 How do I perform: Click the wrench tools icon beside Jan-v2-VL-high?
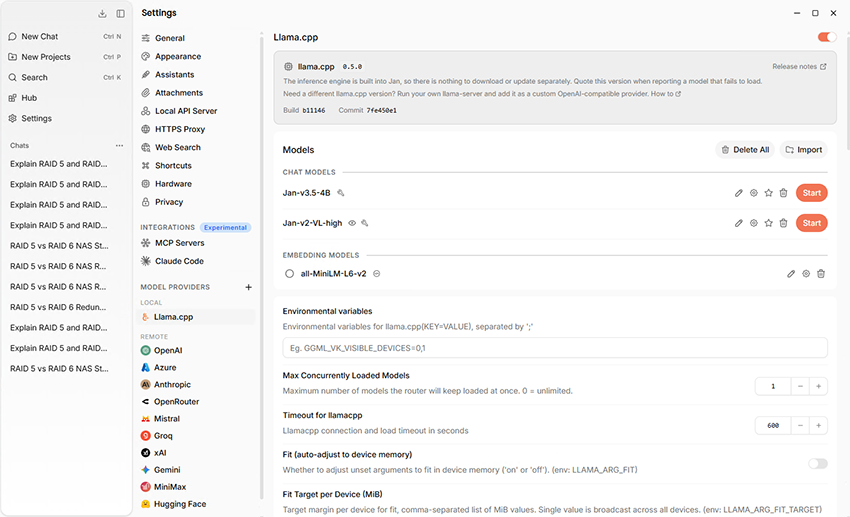coord(364,223)
